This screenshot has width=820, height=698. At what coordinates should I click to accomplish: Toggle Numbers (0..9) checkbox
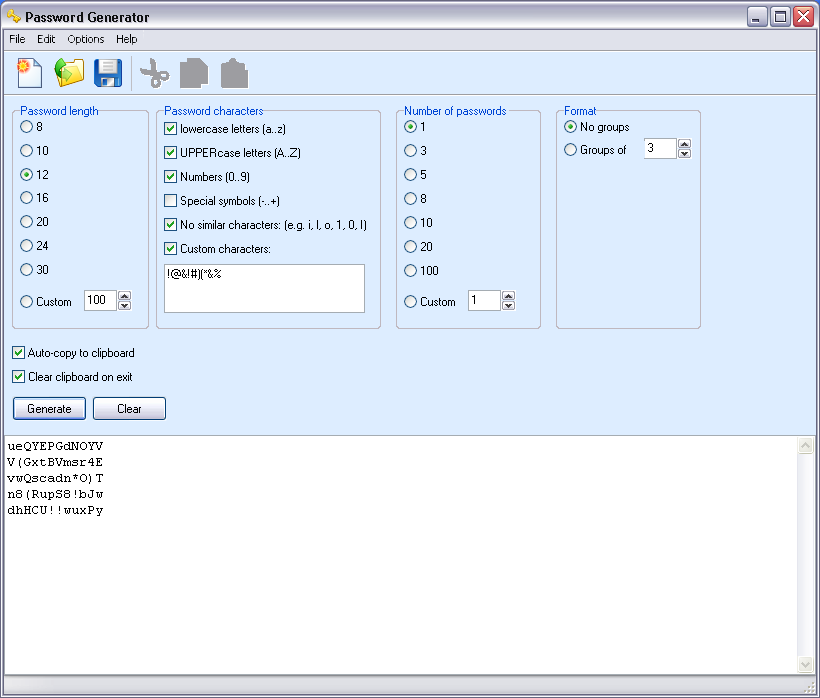pyautogui.click(x=170, y=177)
